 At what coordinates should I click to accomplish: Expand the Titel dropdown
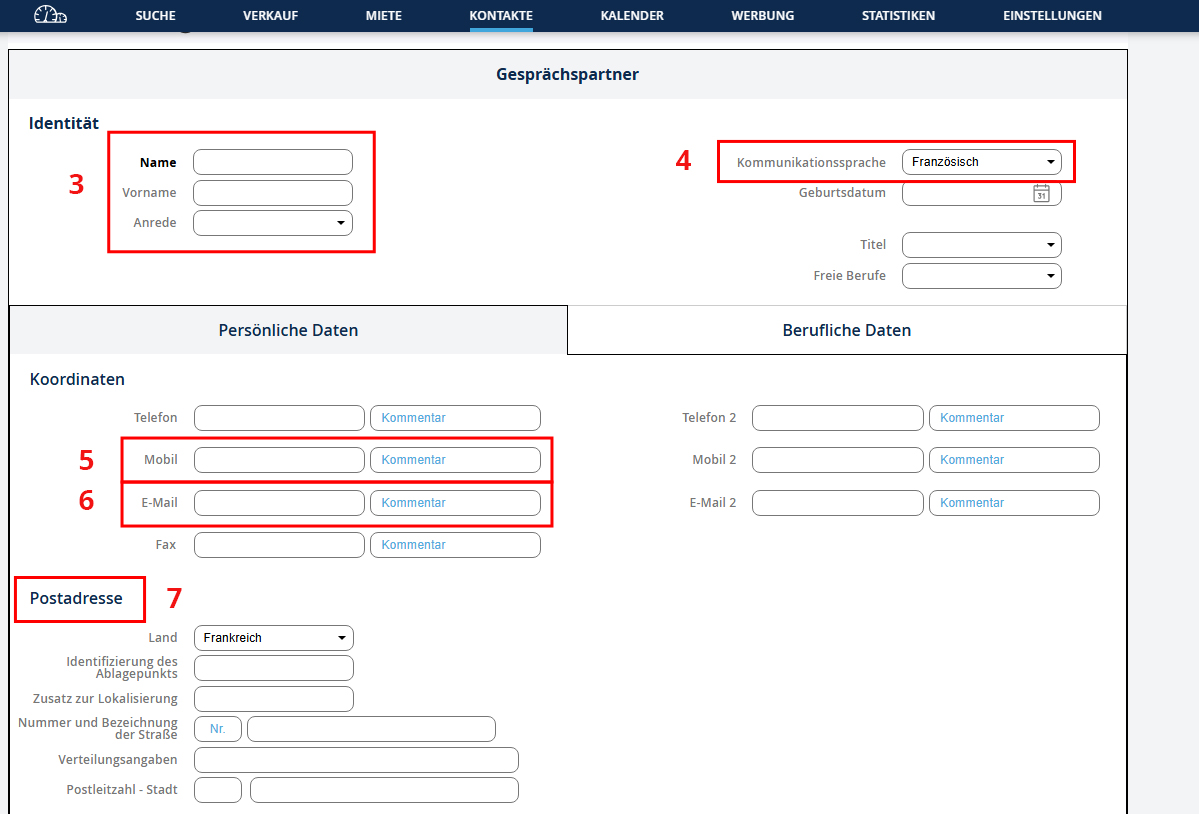coord(981,245)
